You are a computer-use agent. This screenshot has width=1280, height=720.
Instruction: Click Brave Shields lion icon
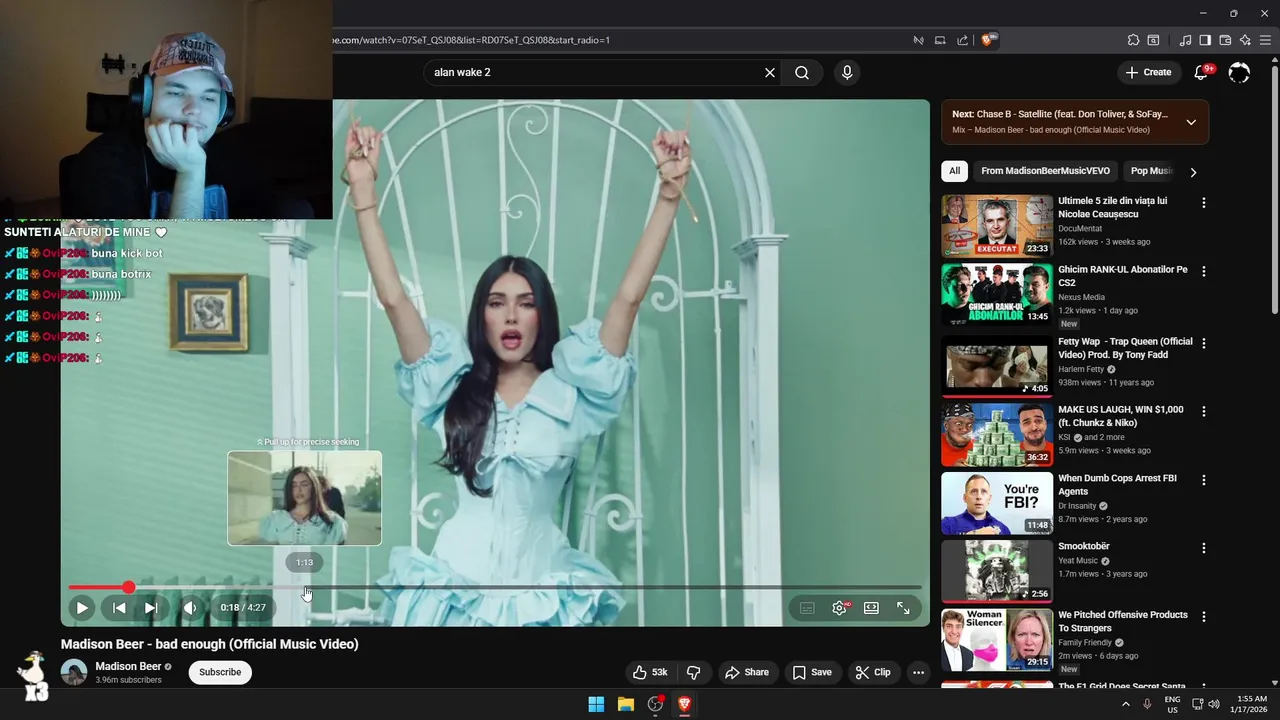click(988, 40)
